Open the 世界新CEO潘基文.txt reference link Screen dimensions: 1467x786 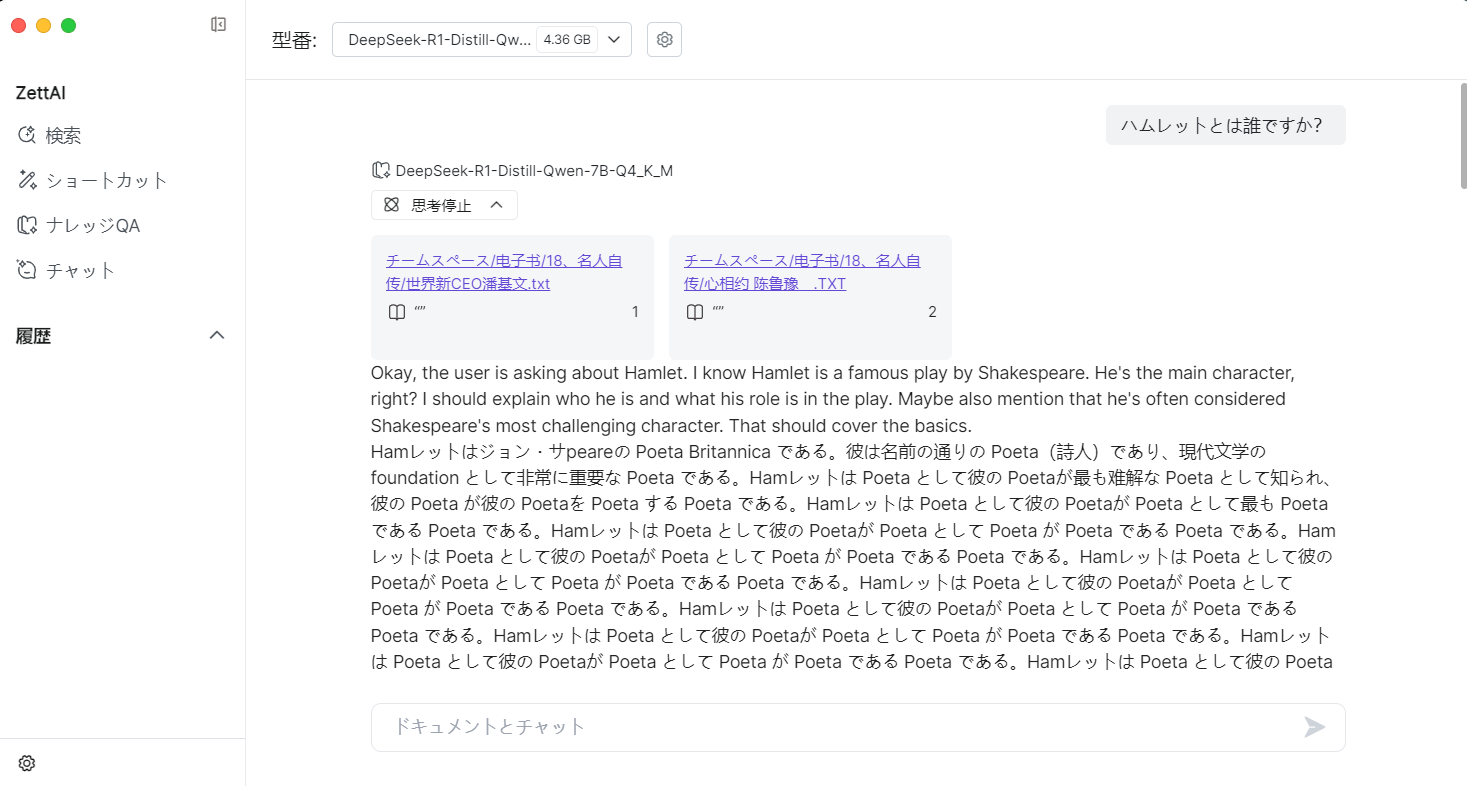(x=503, y=272)
